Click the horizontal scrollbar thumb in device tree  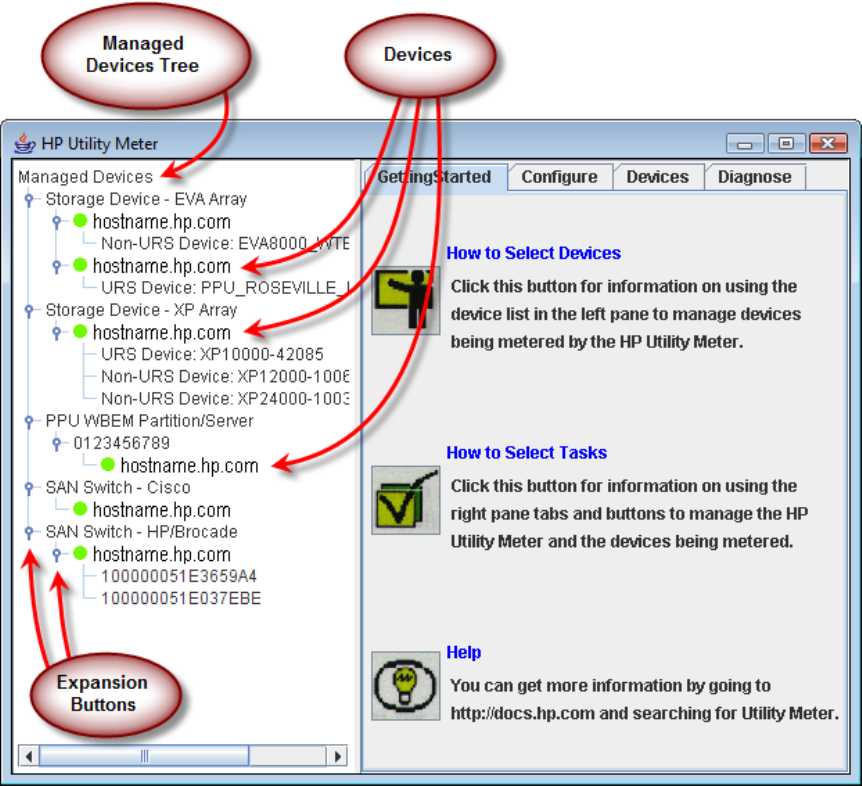tap(144, 756)
